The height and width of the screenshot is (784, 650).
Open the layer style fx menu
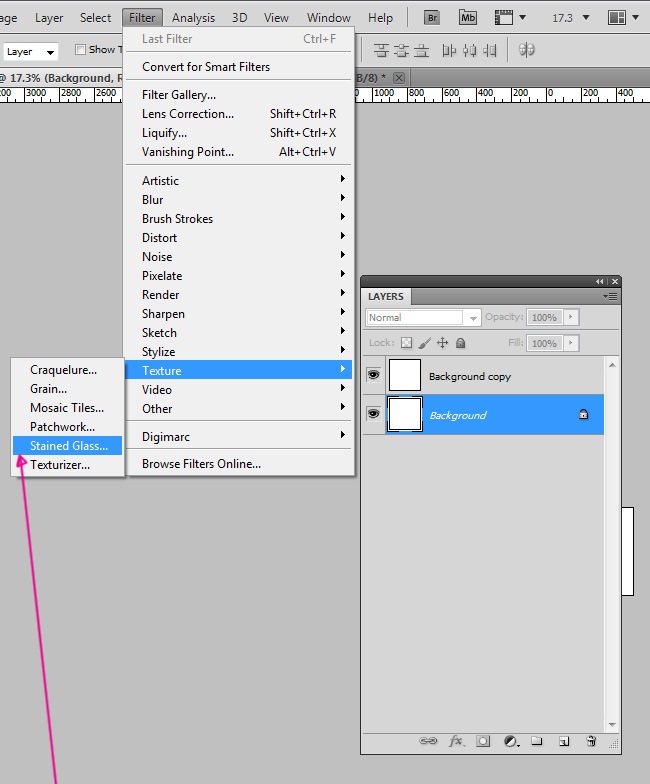pos(456,741)
